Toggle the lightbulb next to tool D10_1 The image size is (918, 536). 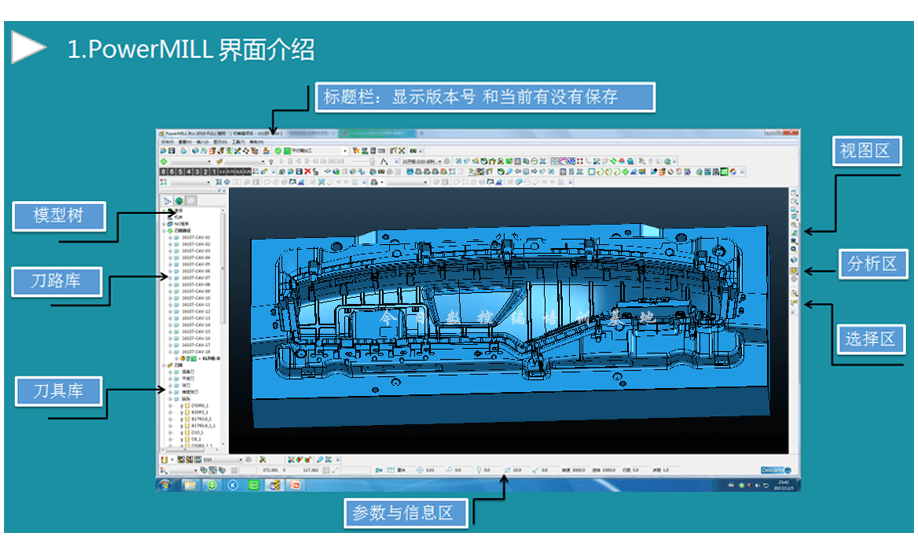tap(182, 432)
